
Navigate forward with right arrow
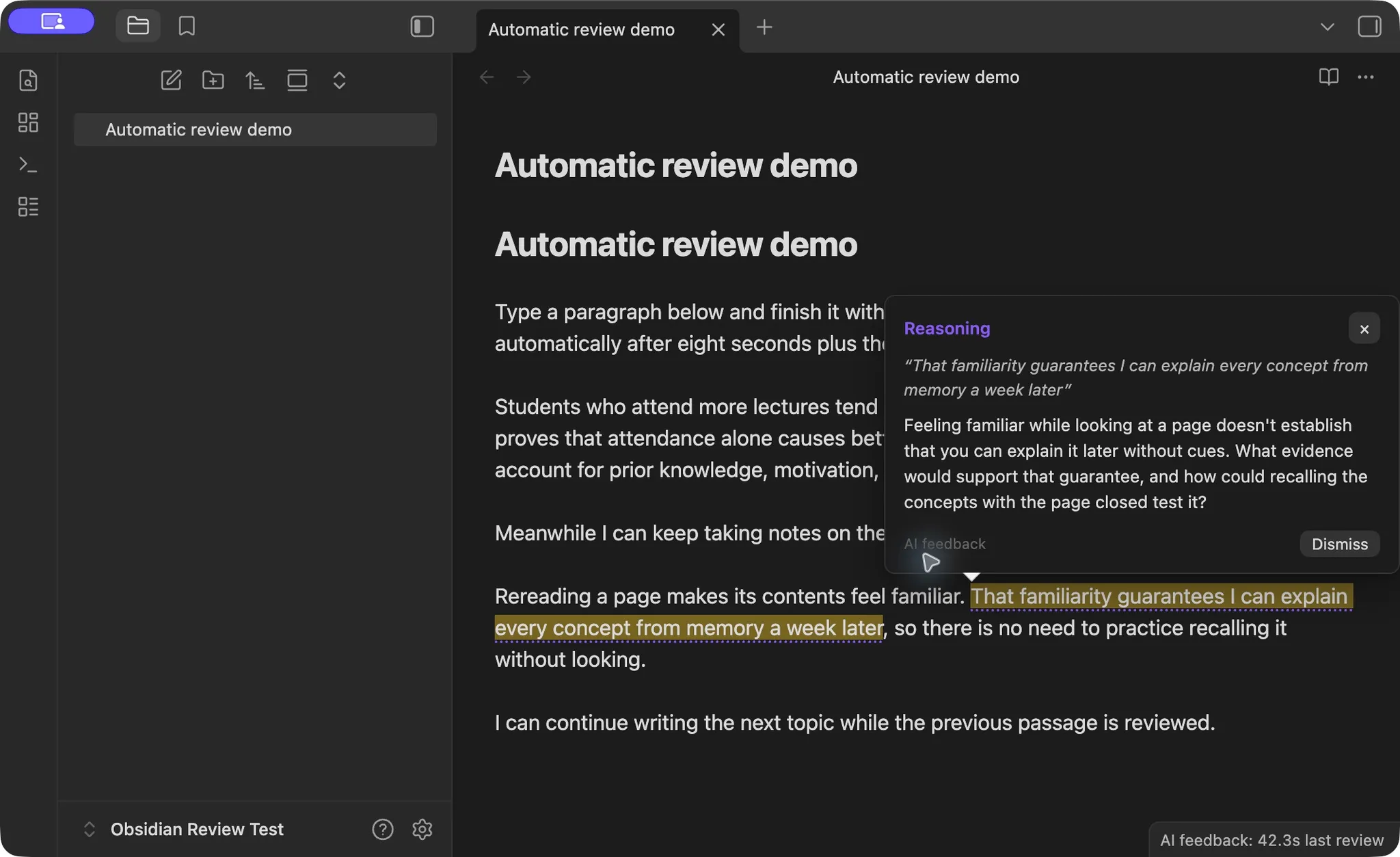coord(524,77)
